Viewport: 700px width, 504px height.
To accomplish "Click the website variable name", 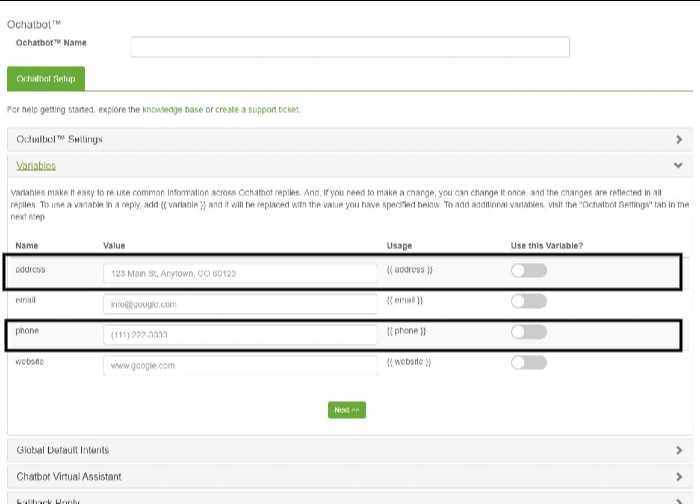I will [x=29, y=362].
